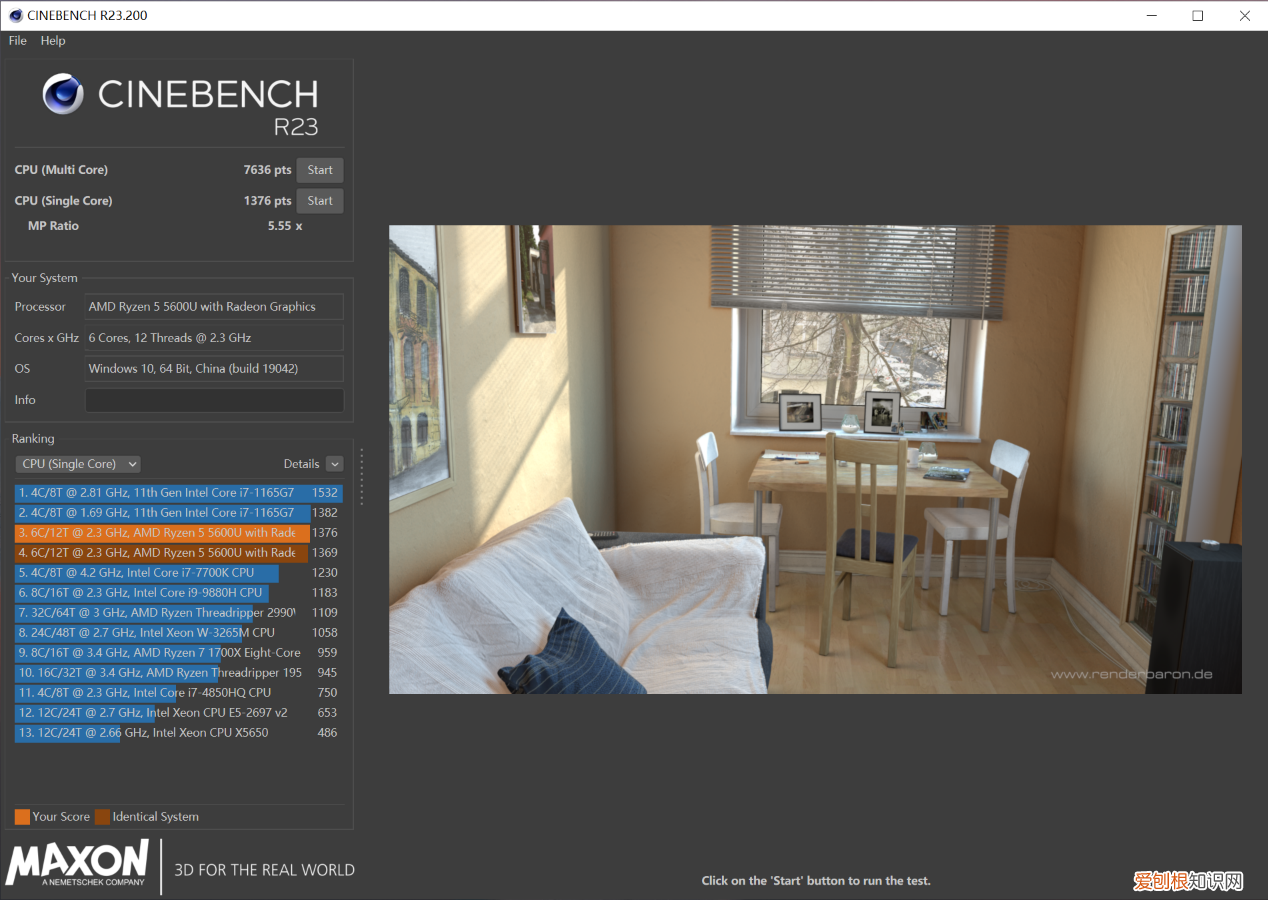Screen dimensions: 1268x900
Task: Click the OS version field
Action: click(214, 369)
